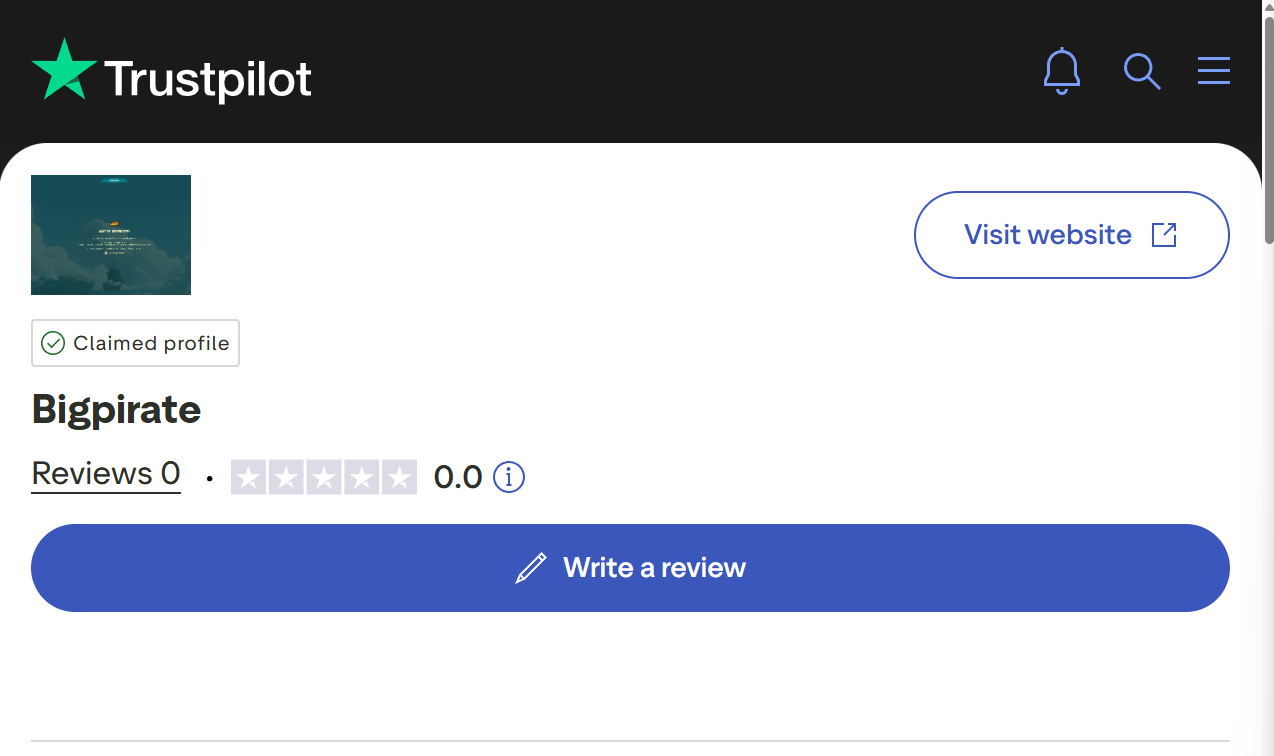Viewport: 1274px width, 756px height.
Task: Select the third rating star
Action: pos(324,477)
